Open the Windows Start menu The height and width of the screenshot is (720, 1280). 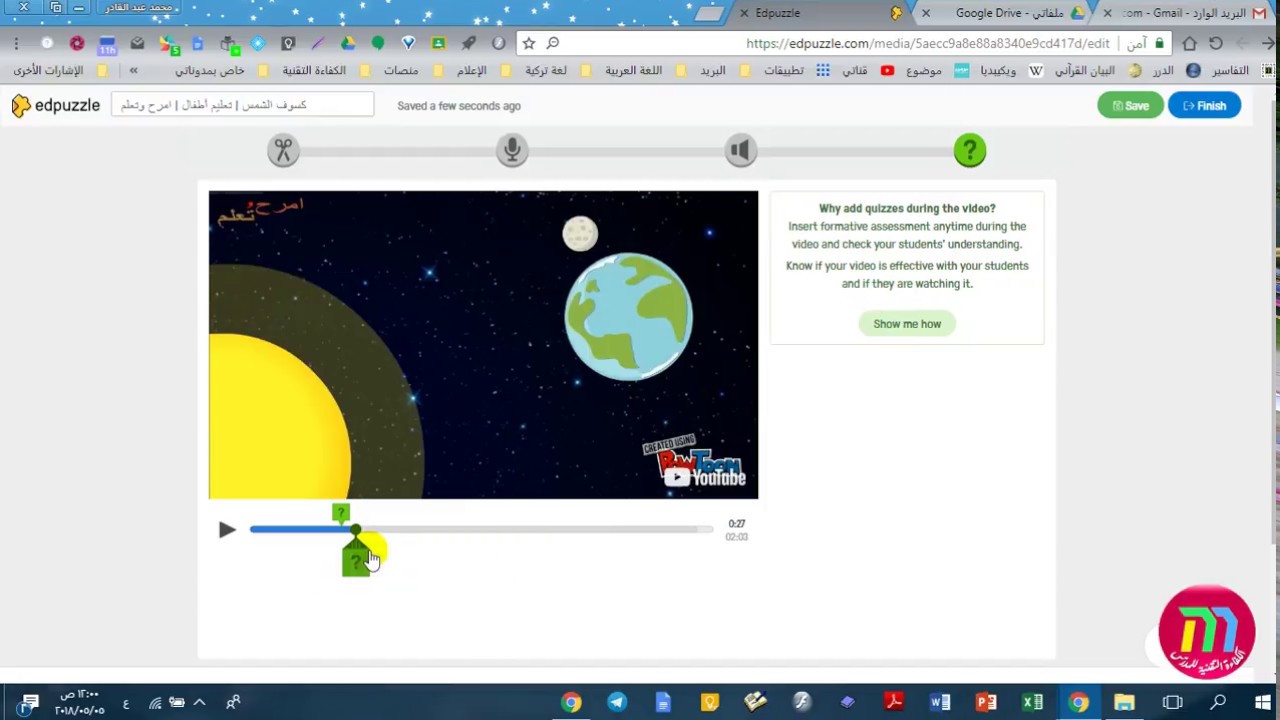click(1262, 702)
